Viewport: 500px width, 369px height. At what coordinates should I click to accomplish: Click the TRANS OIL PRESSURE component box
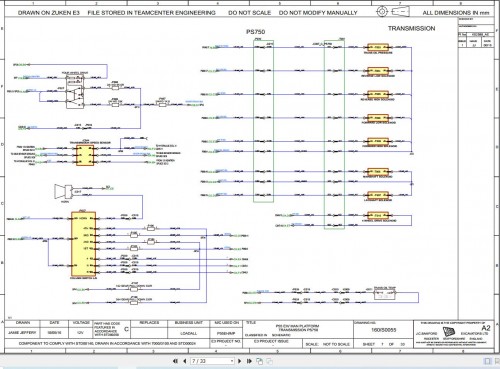point(378,47)
